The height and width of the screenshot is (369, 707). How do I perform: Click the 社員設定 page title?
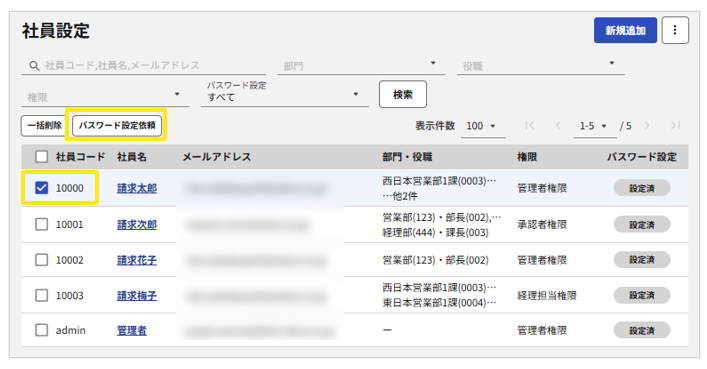pyautogui.click(x=56, y=31)
